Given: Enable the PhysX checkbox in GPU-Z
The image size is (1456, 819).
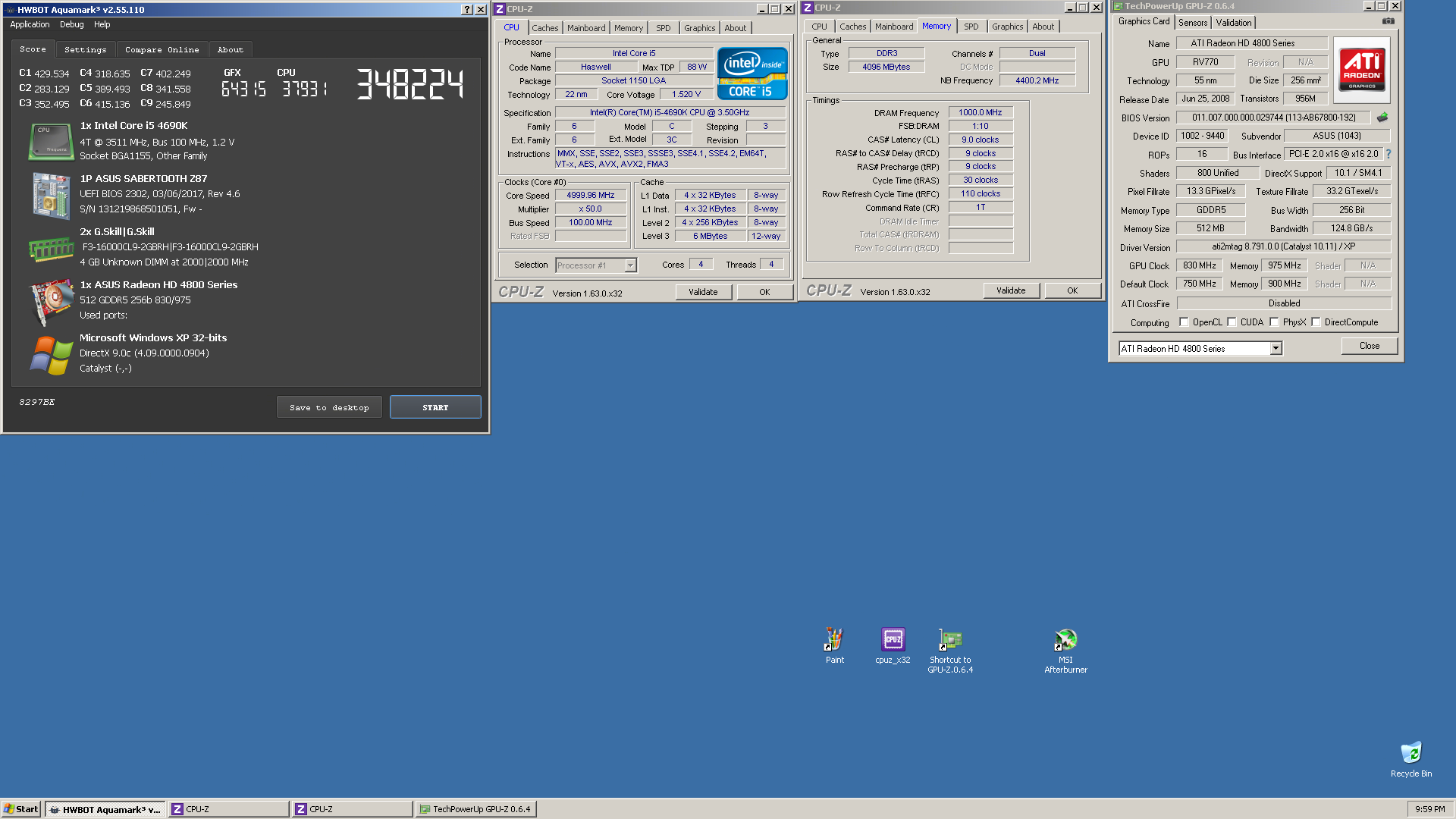Looking at the screenshot, I should click(x=1274, y=322).
